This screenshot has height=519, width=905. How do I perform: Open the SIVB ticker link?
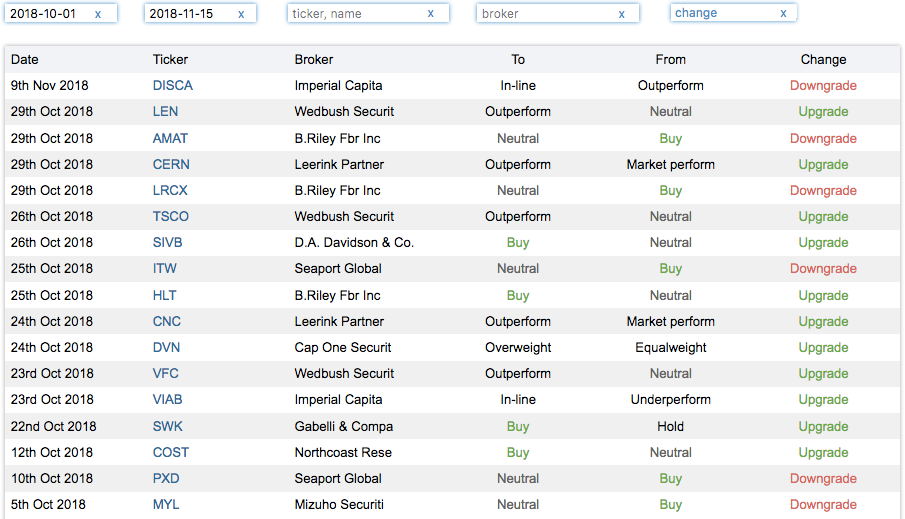167,242
